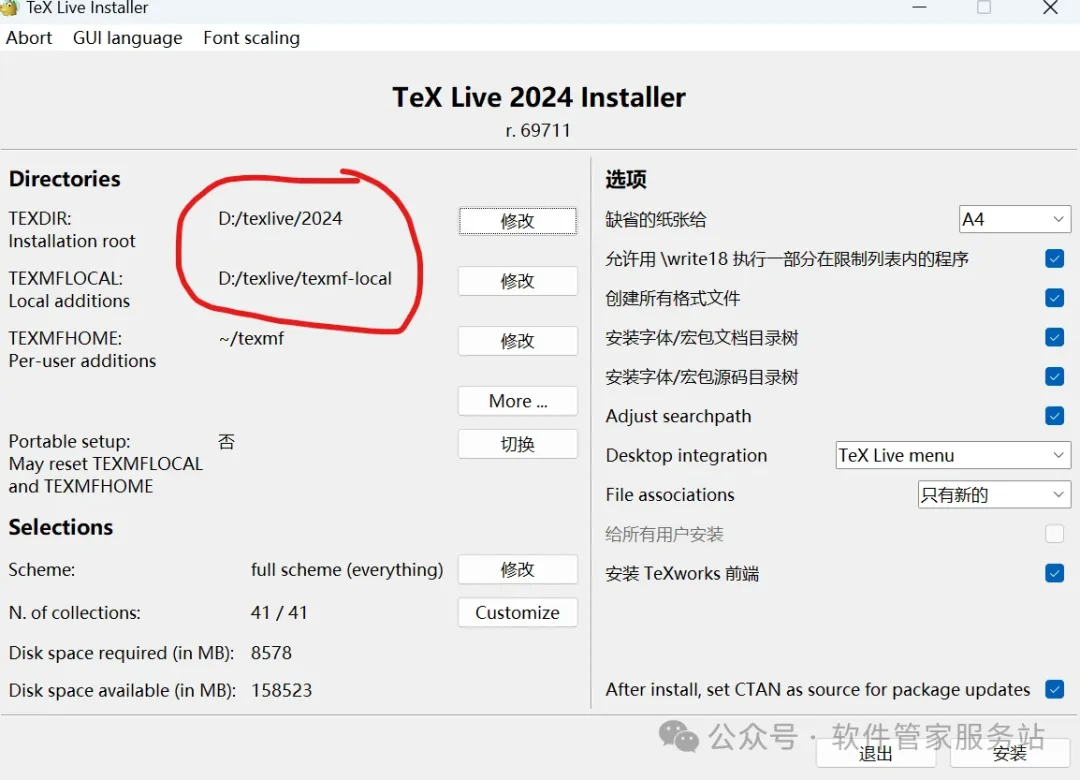Toggle the 给所有用户安装 checkbox
Screen dimensions: 1080x780
coord(1055,534)
